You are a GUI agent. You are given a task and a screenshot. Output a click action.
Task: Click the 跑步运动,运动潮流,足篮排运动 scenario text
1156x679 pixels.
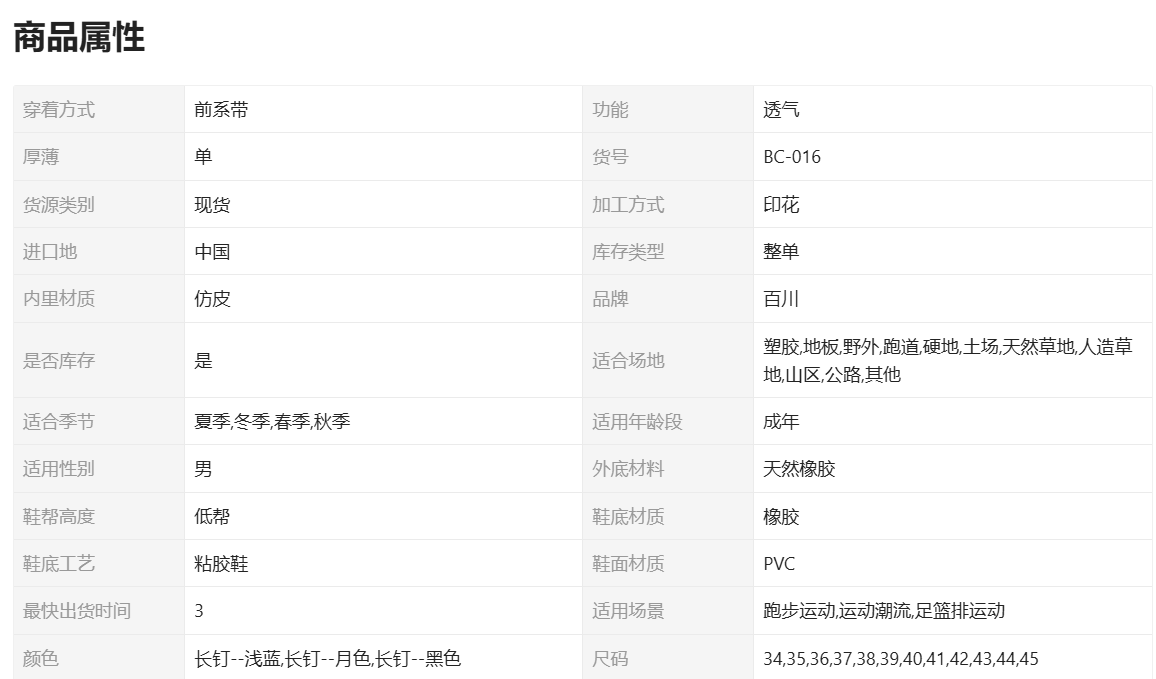point(883,611)
